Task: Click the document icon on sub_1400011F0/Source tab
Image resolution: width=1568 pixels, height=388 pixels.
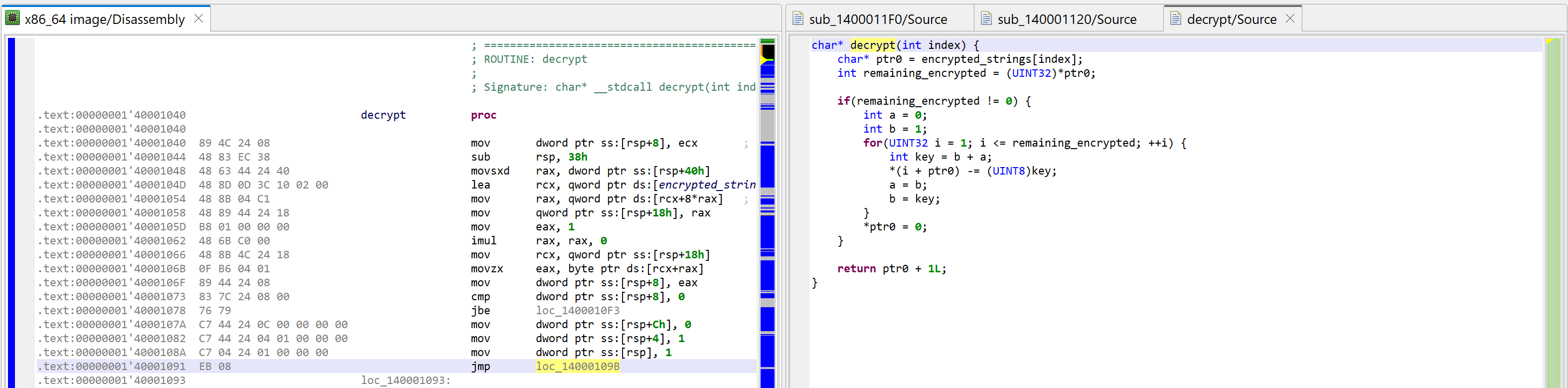Action: tap(798, 19)
